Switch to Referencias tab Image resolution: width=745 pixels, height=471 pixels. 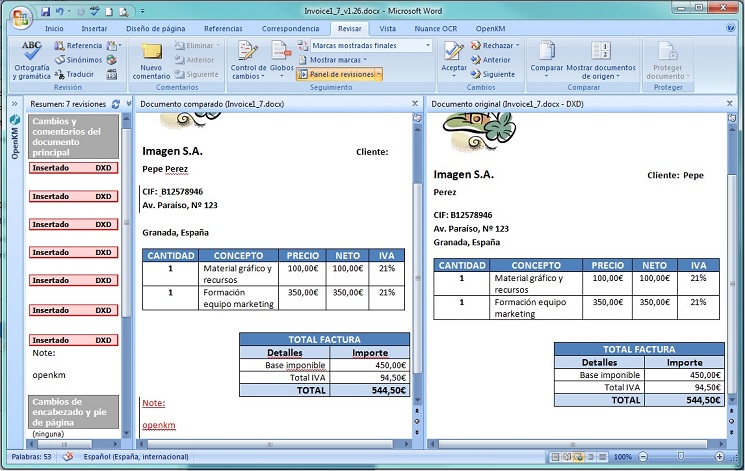223,29
